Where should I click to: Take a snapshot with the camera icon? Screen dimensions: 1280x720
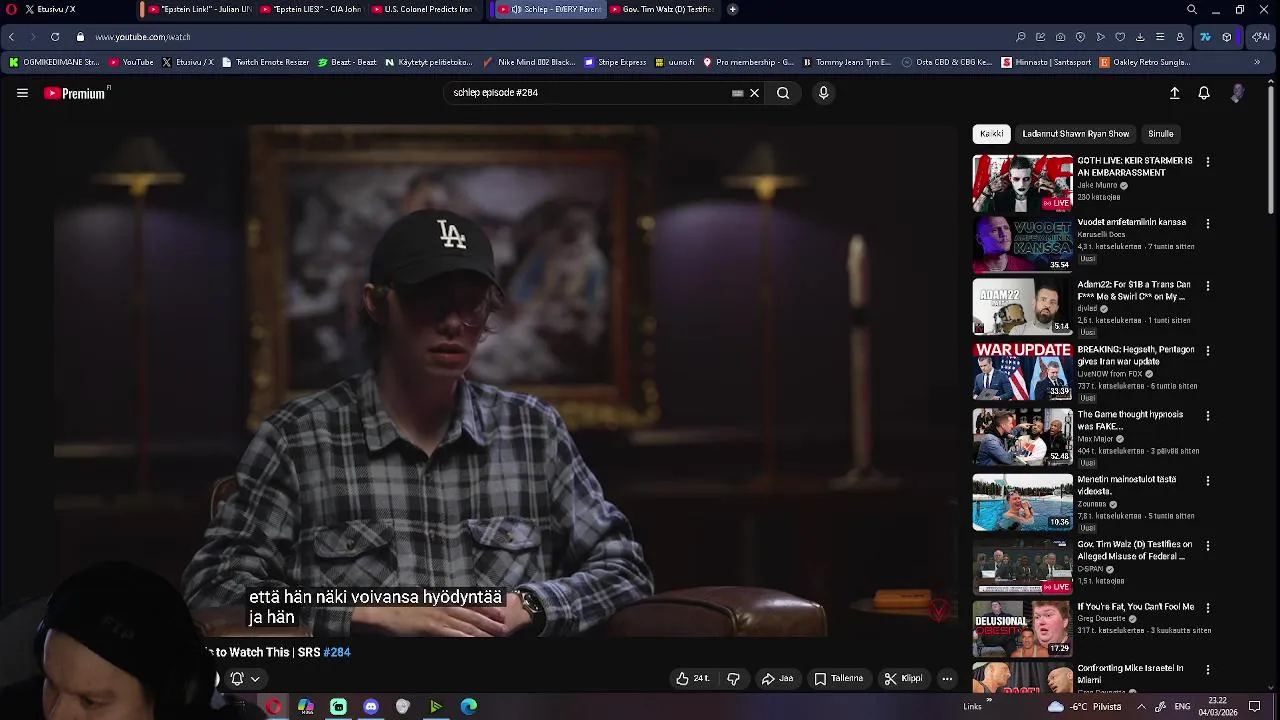1060,37
